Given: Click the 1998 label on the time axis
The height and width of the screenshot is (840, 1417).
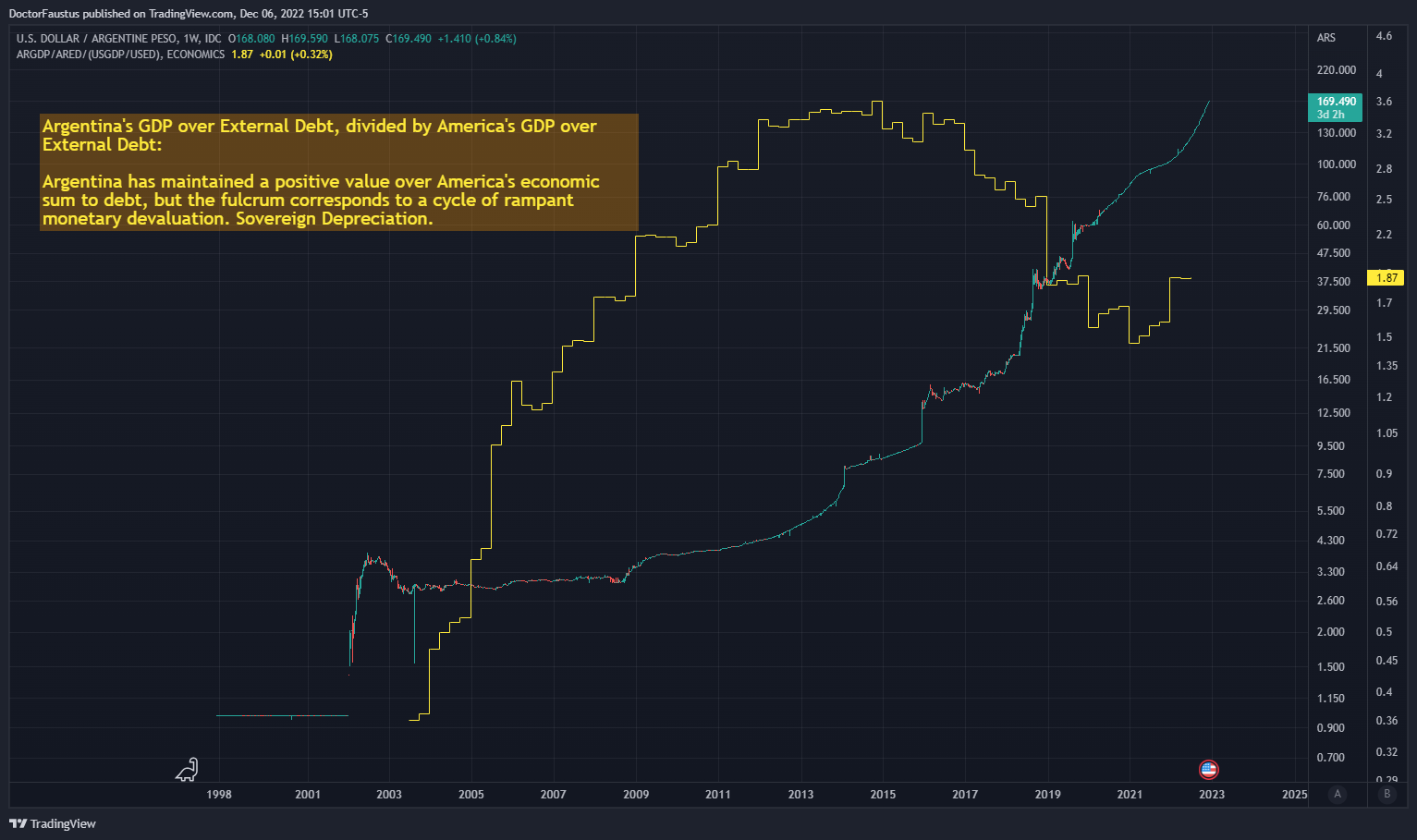Looking at the screenshot, I should click(219, 794).
